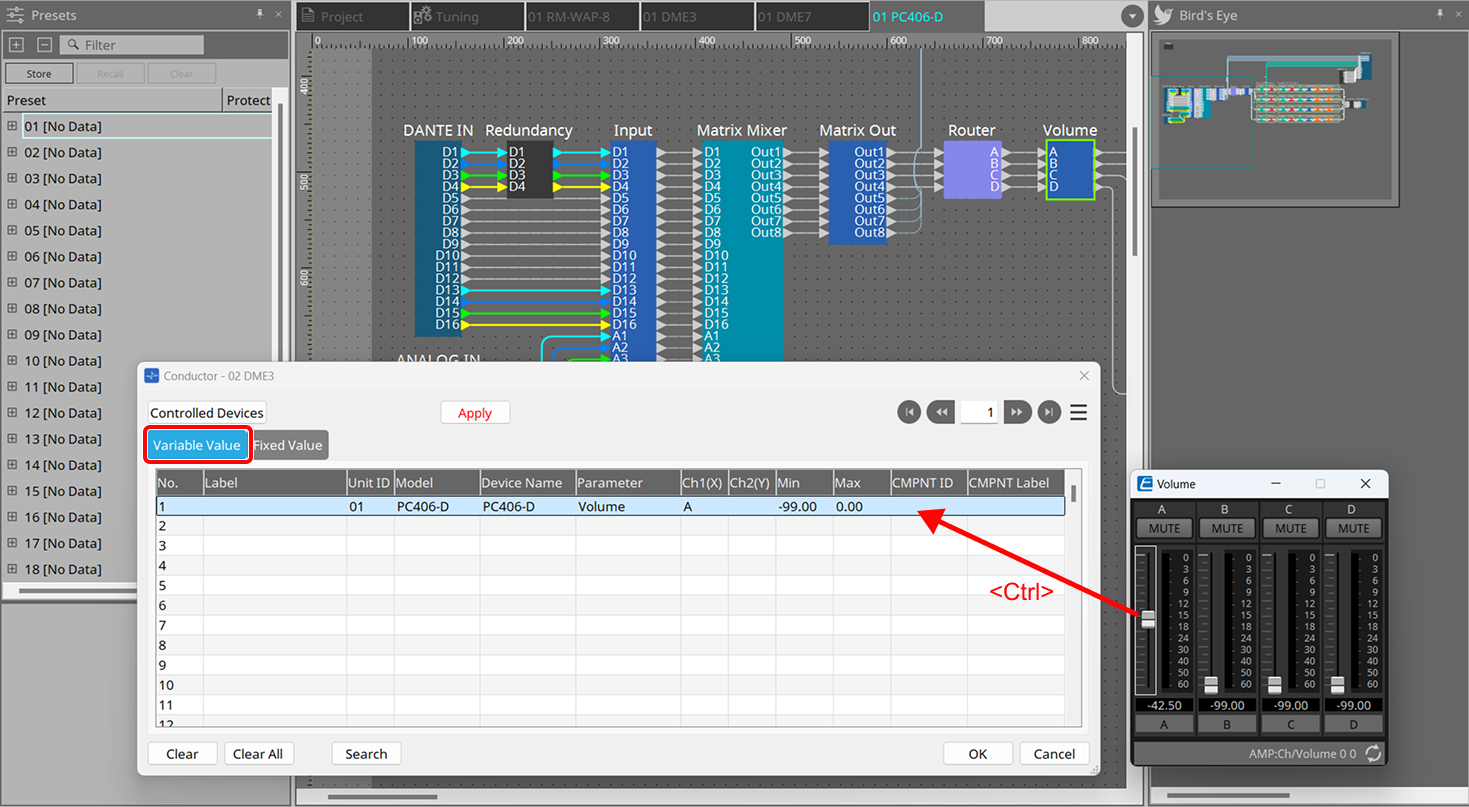This screenshot has width=1469, height=807.
Task: Mute channel A in the Volume window
Action: tap(1163, 528)
